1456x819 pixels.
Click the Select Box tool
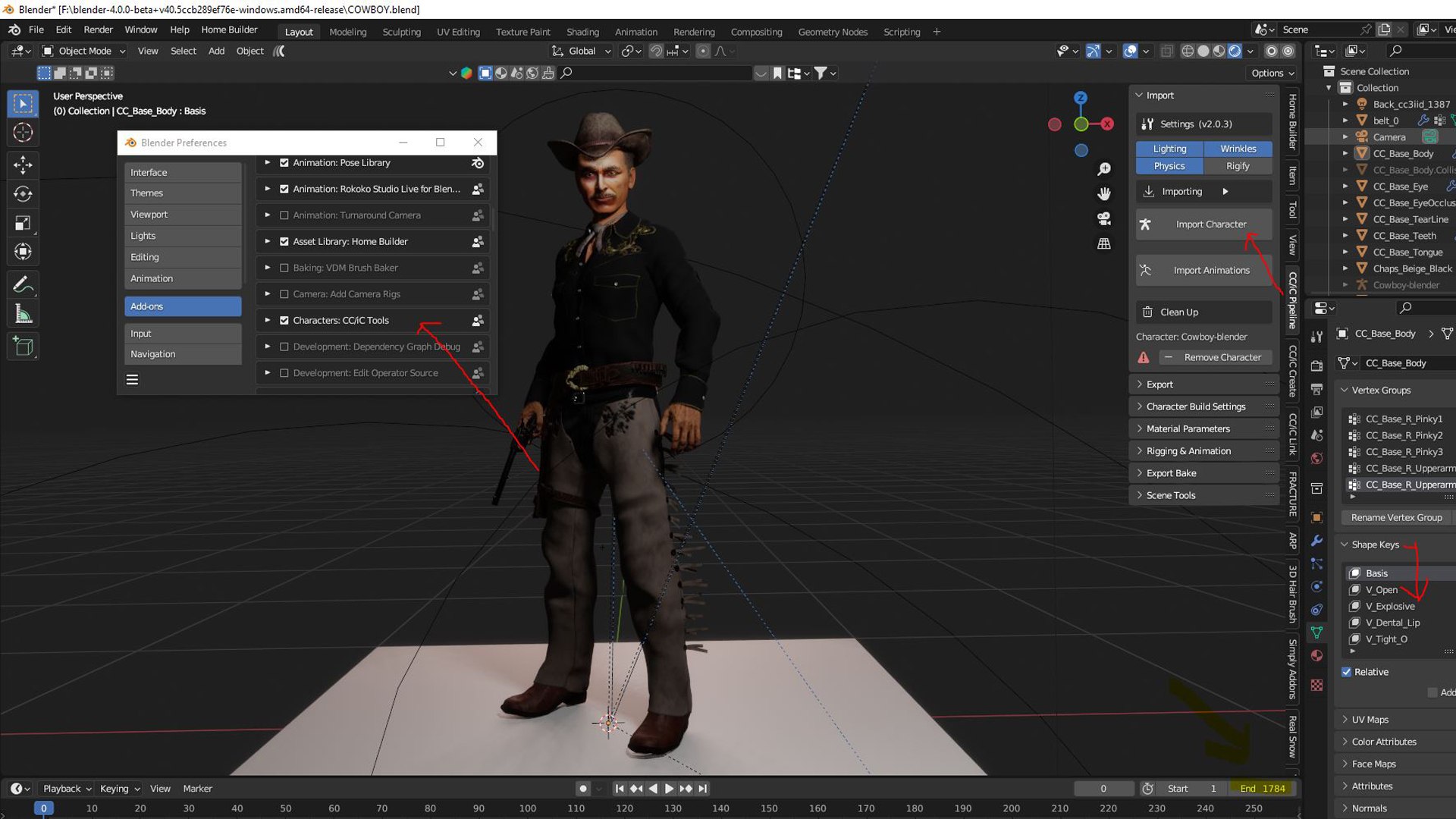click(23, 104)
